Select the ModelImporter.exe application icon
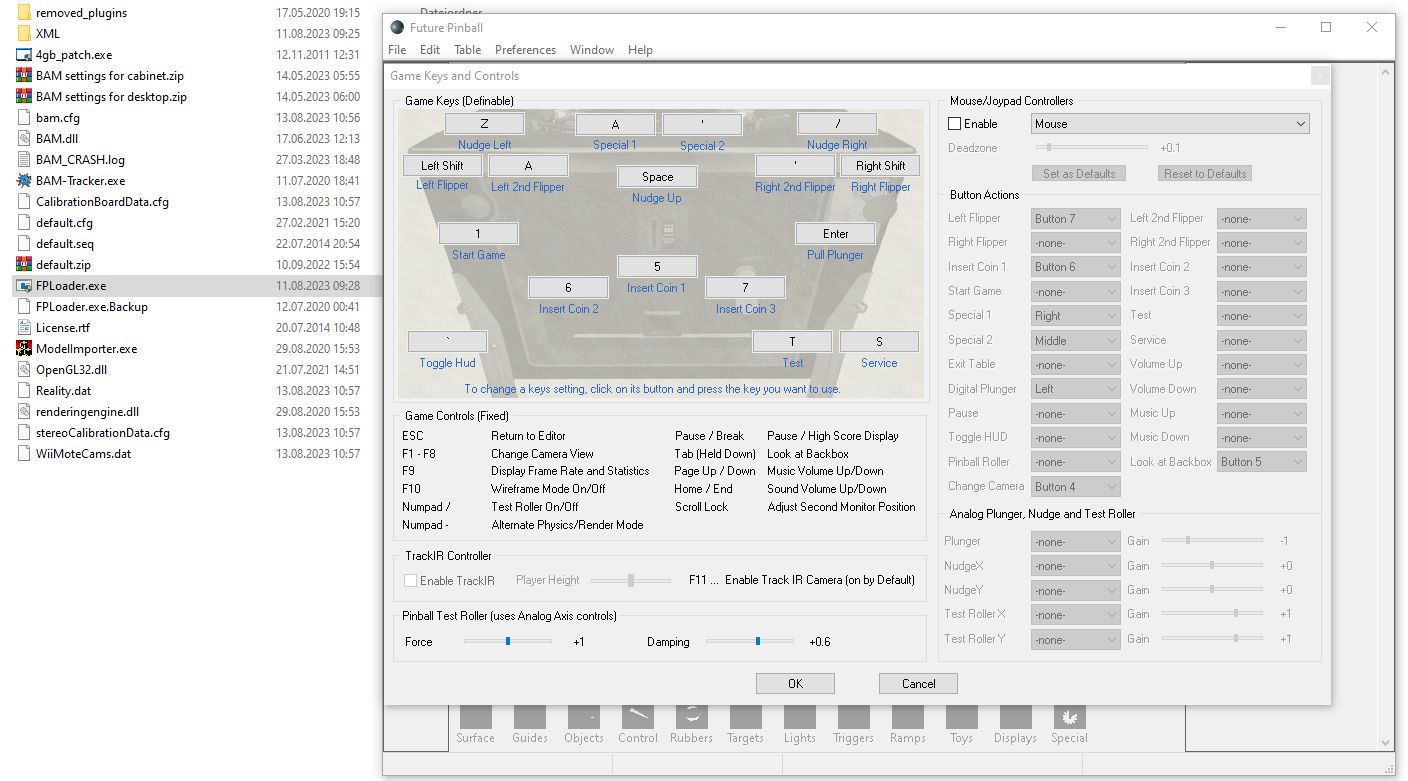This screenshot has height=781, width=1408. (25, 349)
